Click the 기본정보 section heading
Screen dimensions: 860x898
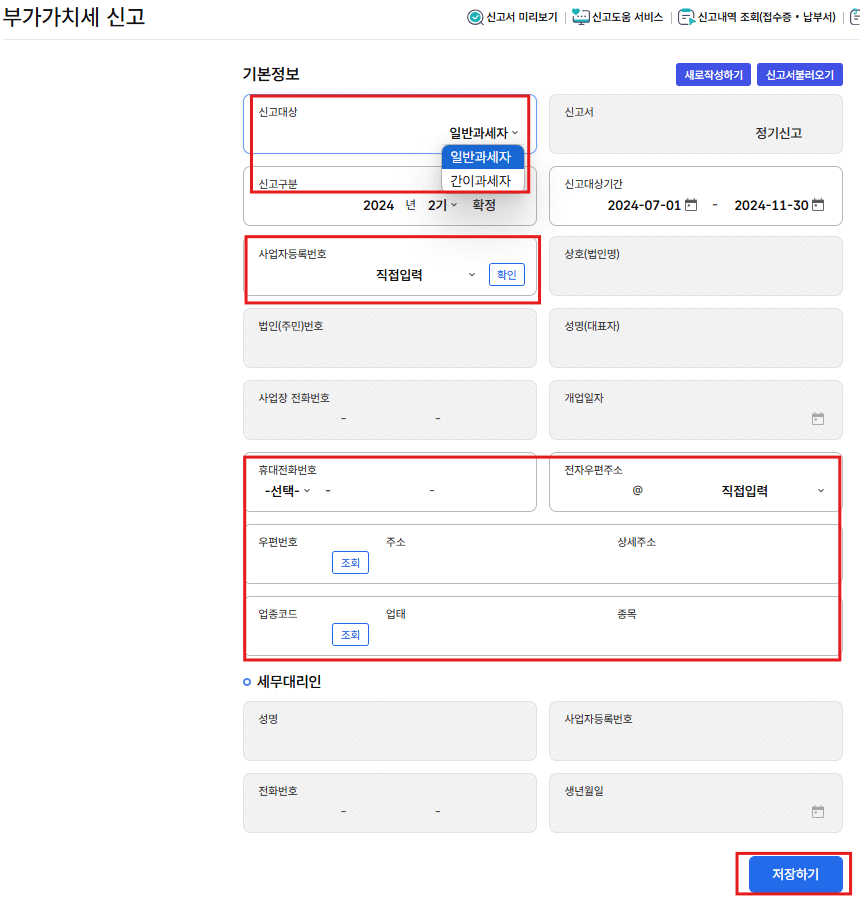[271, 74]
